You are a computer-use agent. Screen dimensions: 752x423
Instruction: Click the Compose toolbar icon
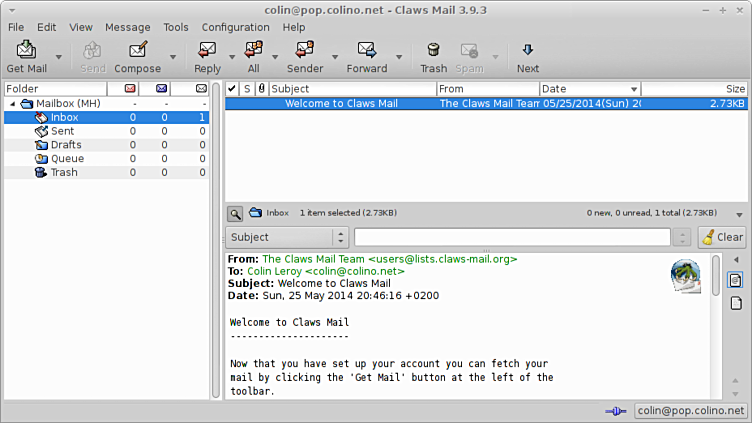(x=138, y=50)
